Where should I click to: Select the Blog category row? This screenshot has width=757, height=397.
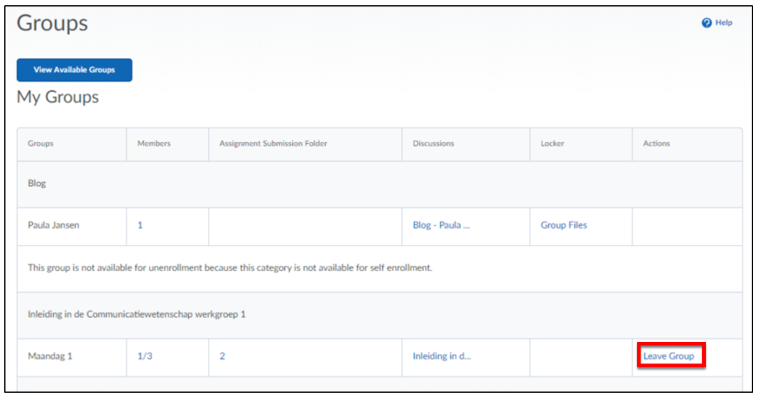380,184
